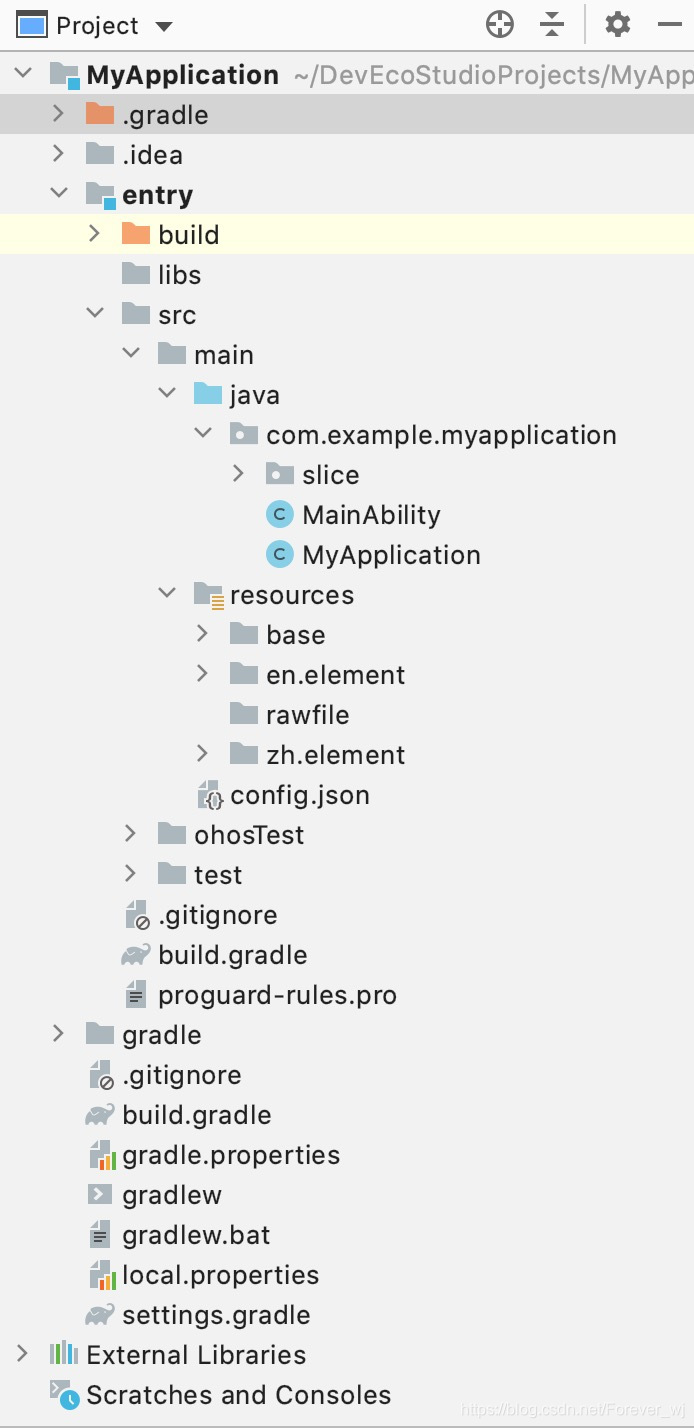The image size is (694, 1428).
Task: Select the rawfile folder
Action: pyautogui.click(x=307, y=715)
